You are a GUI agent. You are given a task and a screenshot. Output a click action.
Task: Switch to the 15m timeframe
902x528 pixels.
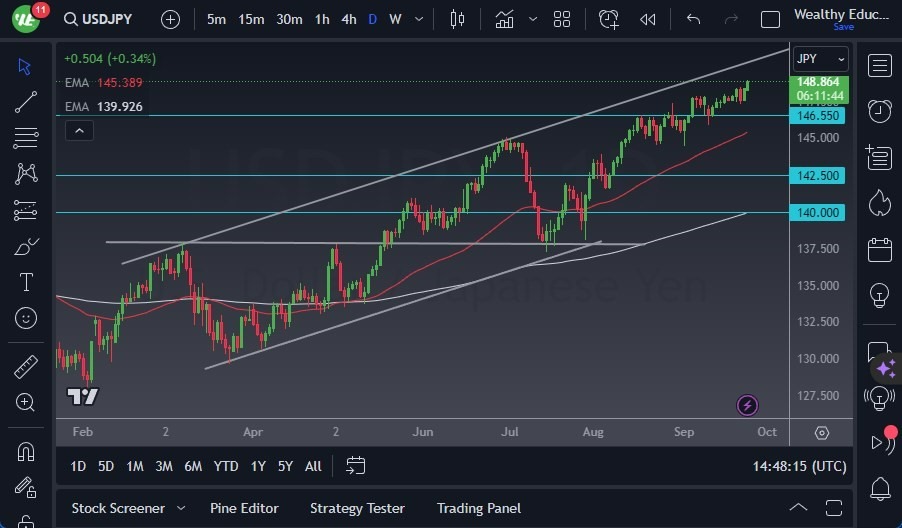(x=251, y=20)
